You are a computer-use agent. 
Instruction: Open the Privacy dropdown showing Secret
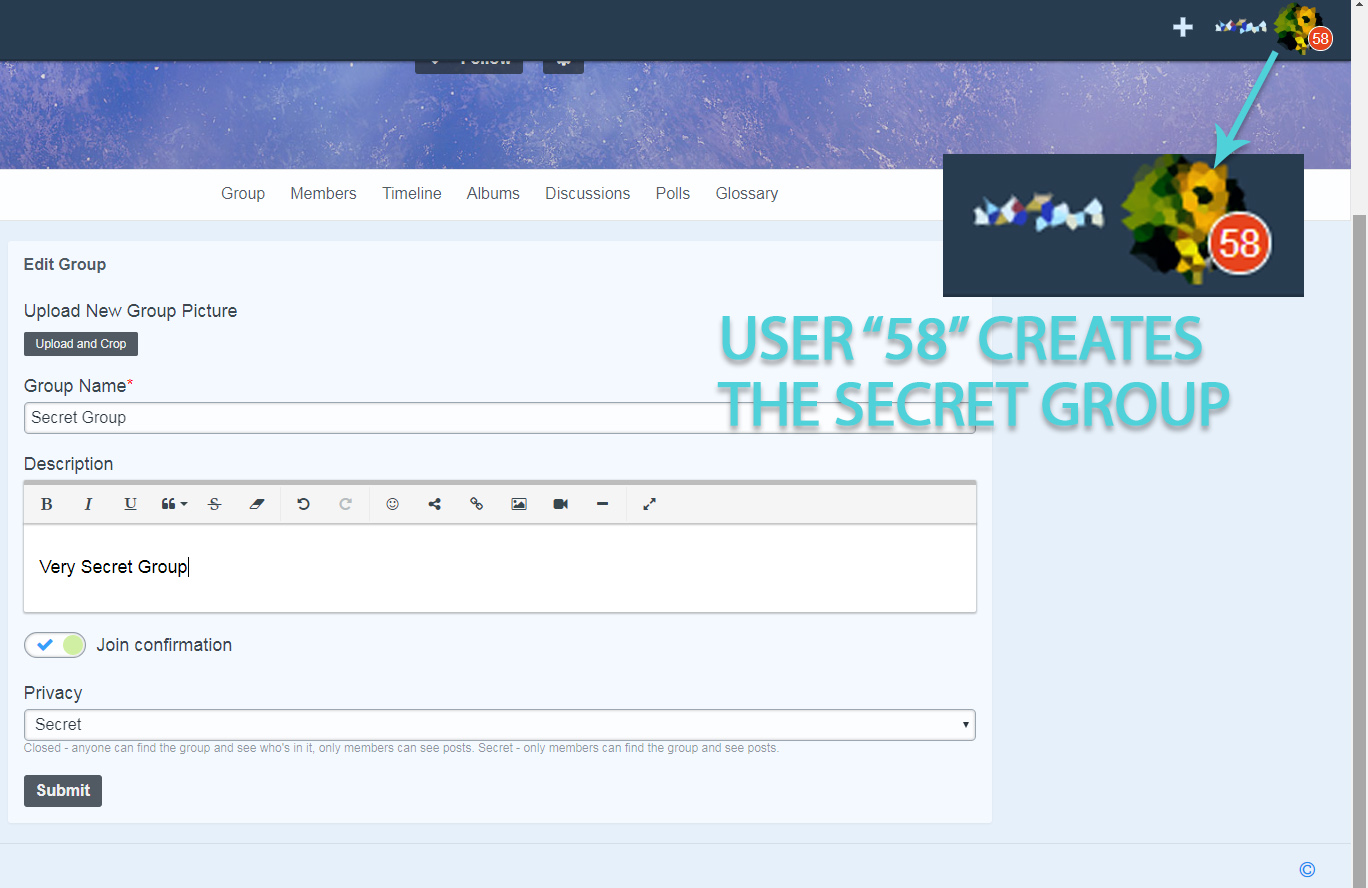[x=499, y=724]
